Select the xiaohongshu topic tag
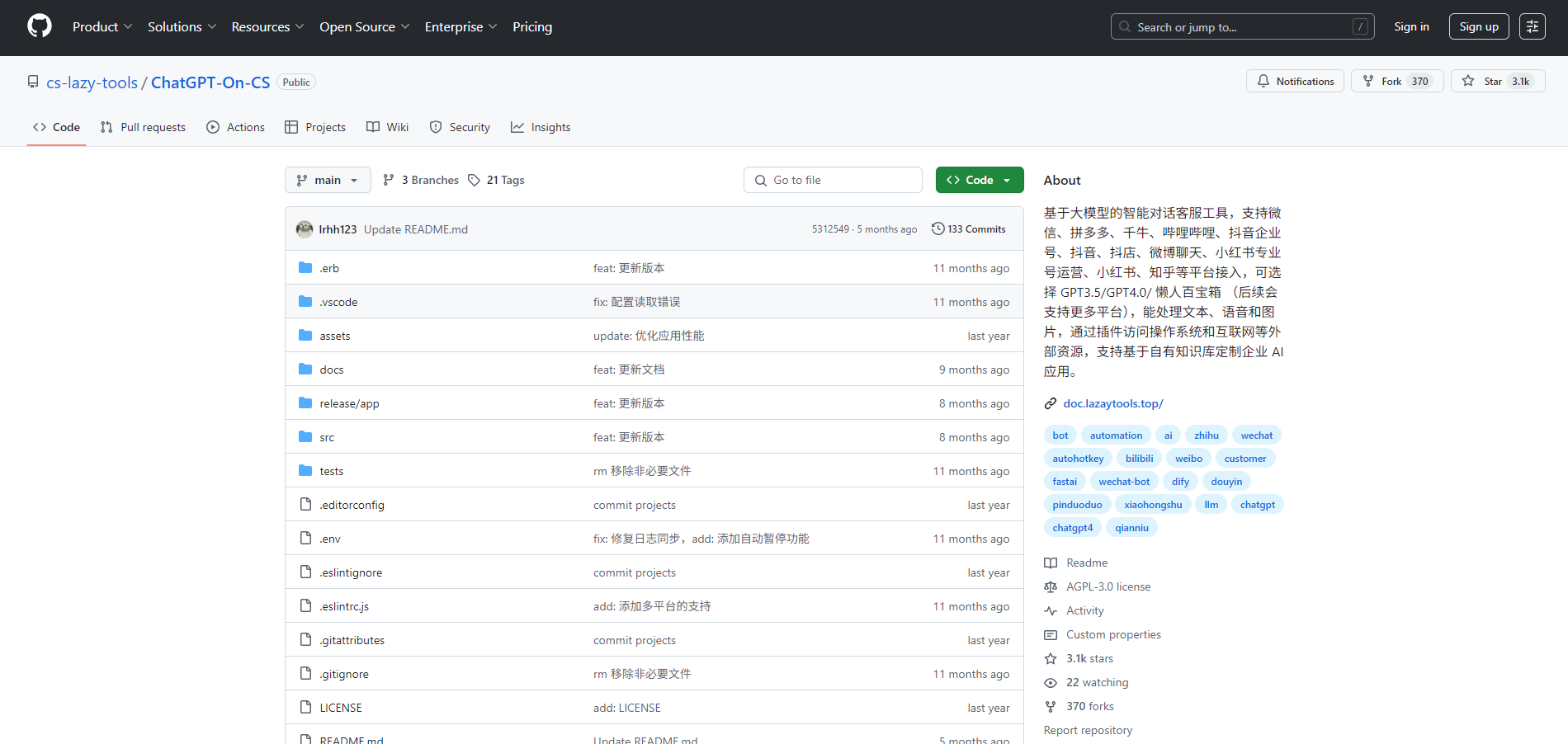This screenshot has height=744, width=1568. click(1153, 505)
